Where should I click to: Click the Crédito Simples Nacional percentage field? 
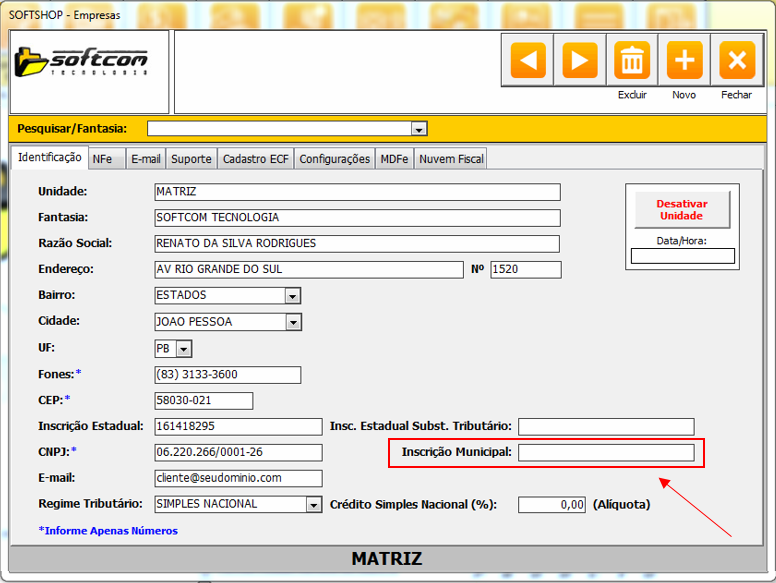[551, 505]
